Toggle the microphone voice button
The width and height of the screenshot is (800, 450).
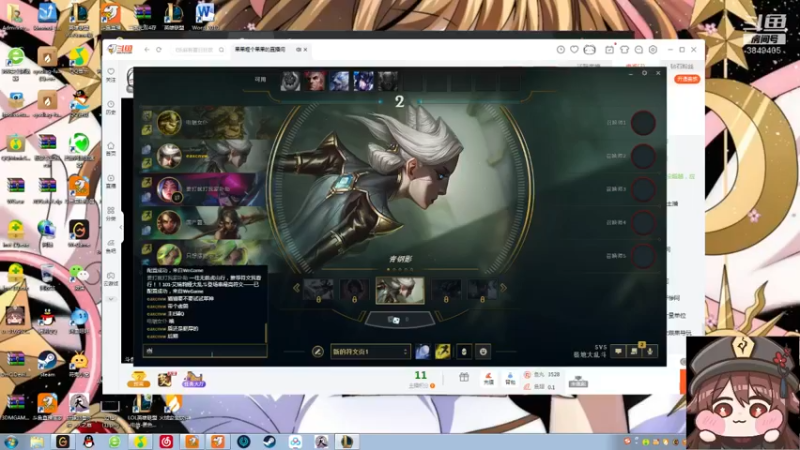650,351
